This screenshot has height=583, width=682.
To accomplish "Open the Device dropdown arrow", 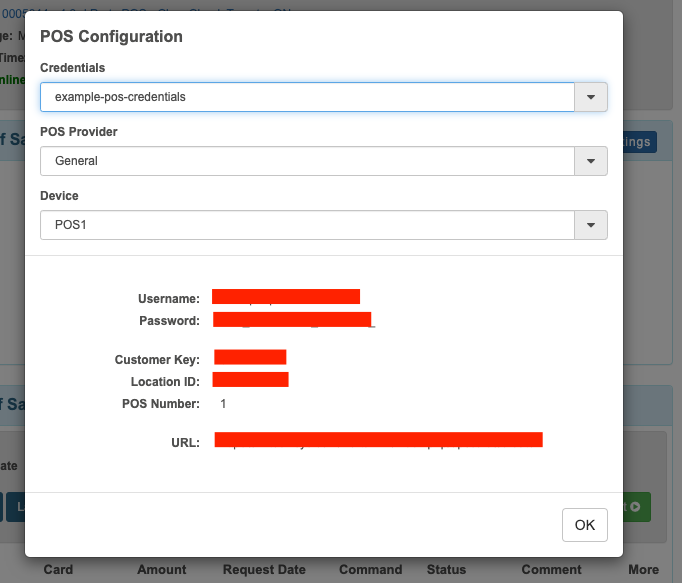I will 591,225.
